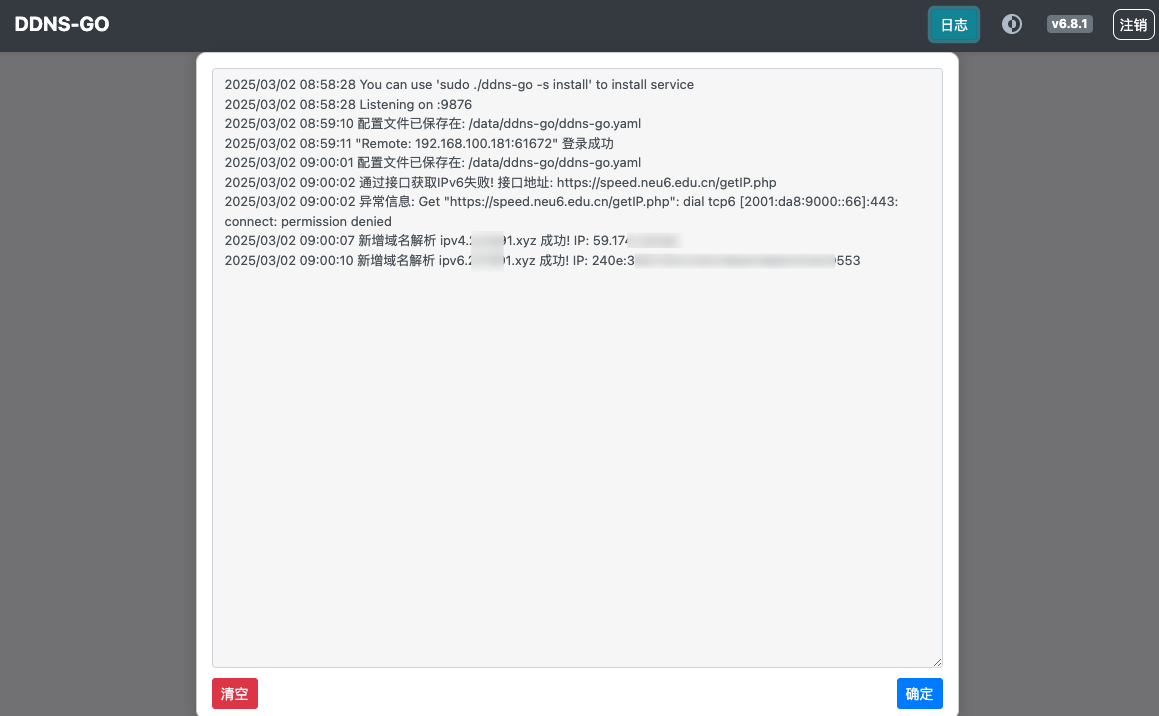Click the DDNS-GO logo text
The height and width of the screenshot is (716, 1159).
click(61, 24)
